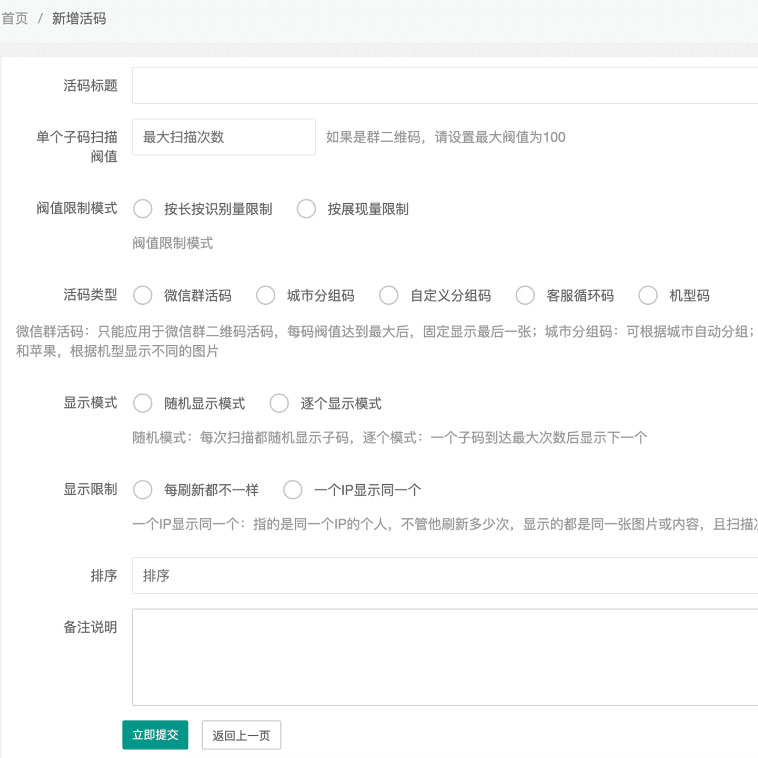Click the 新增活码 breadcrumb item
Viewport: 758px width, 758px height.
point(79,19)
